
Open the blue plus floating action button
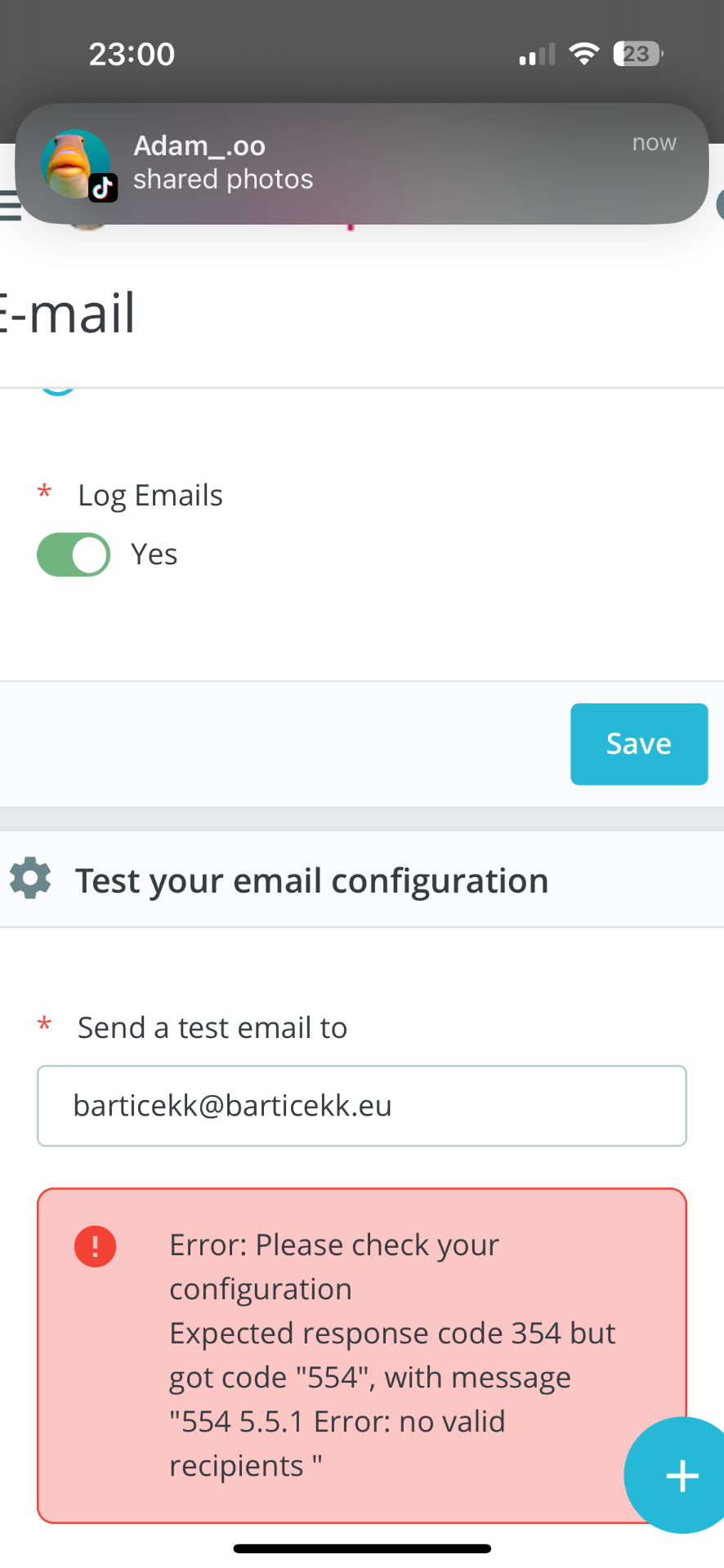pos(680,1475)
